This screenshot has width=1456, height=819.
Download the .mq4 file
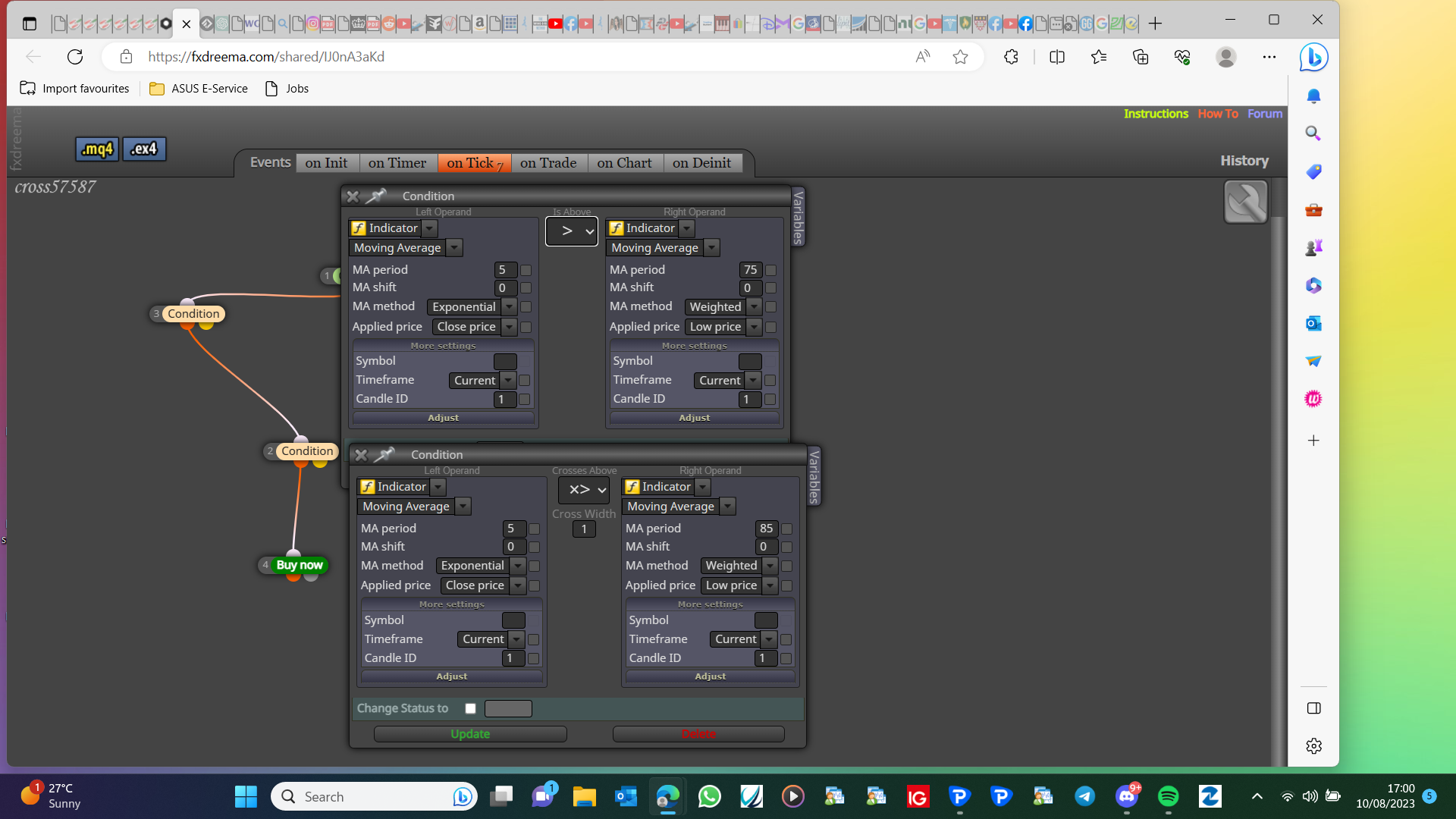[97, 149]
